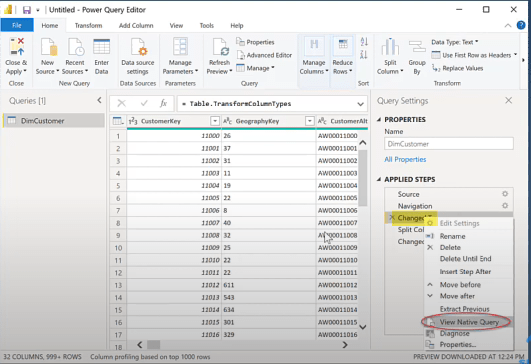The width and height of the screenshot is (531, 364).
Task: Open query Properties in ribbon
Action: tap(255, 42)
